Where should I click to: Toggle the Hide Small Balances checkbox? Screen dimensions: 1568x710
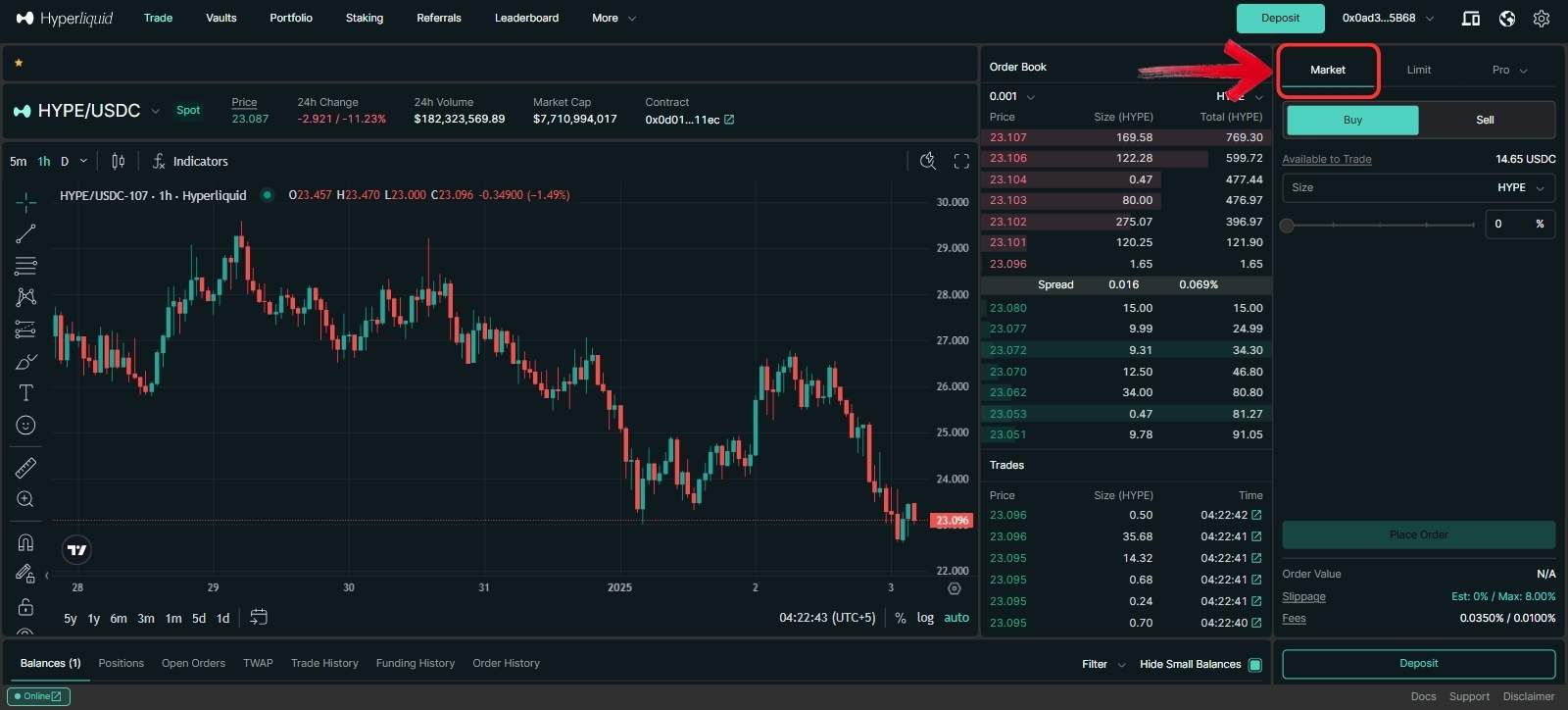1255,664
